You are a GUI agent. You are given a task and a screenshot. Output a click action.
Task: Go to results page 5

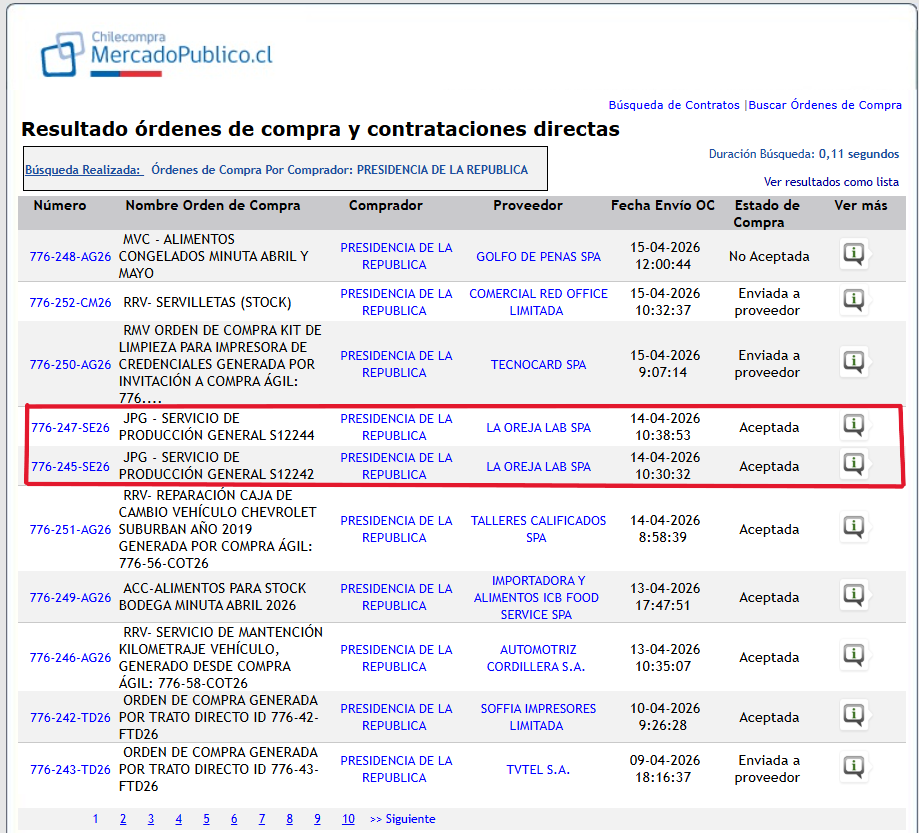206,818
